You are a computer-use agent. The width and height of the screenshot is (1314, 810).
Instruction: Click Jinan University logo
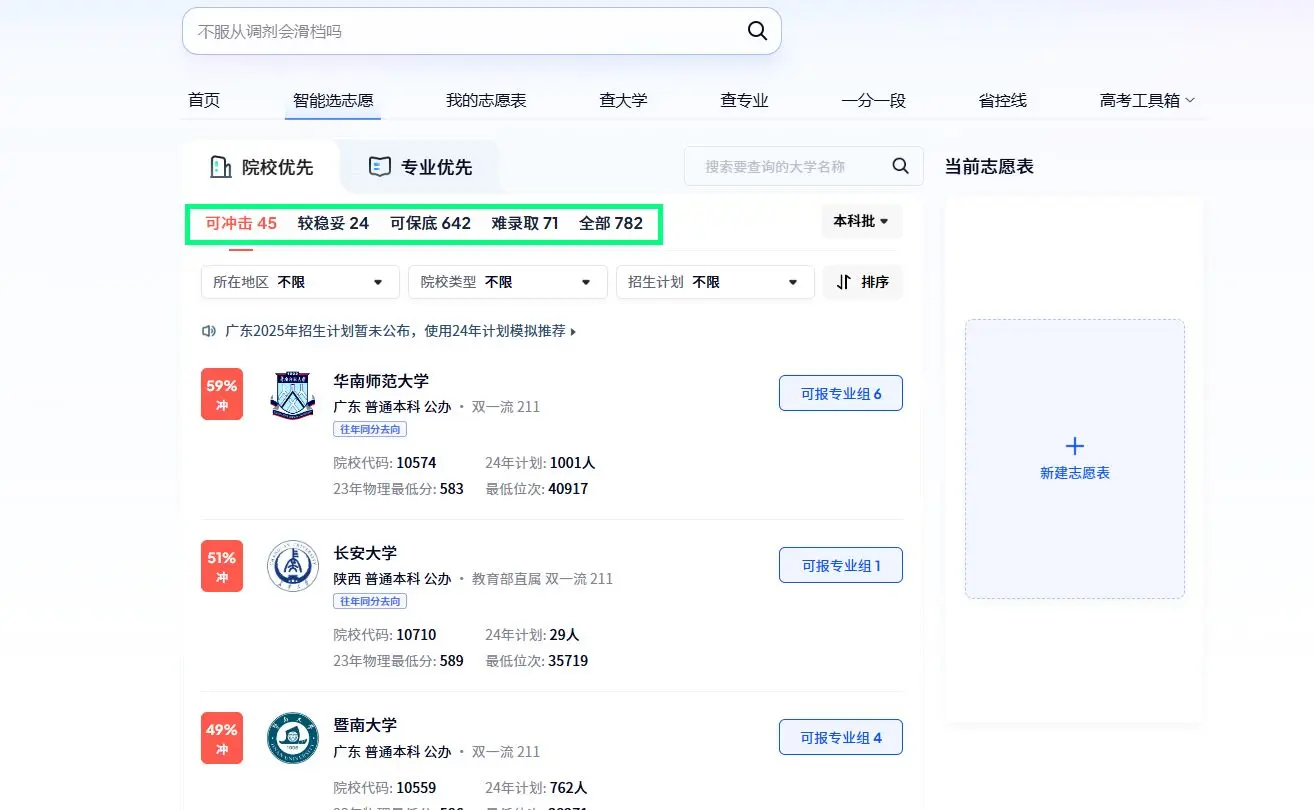(293, 738)
